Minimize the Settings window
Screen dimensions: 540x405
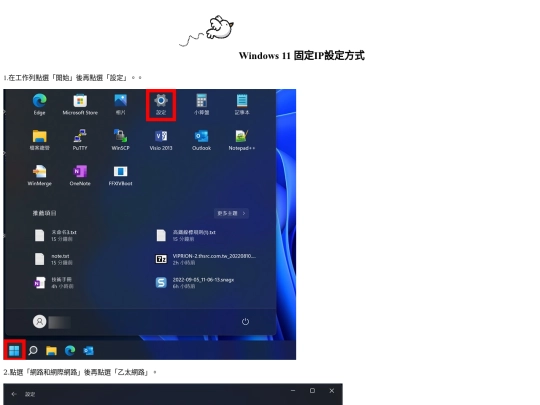click(293, 391)
